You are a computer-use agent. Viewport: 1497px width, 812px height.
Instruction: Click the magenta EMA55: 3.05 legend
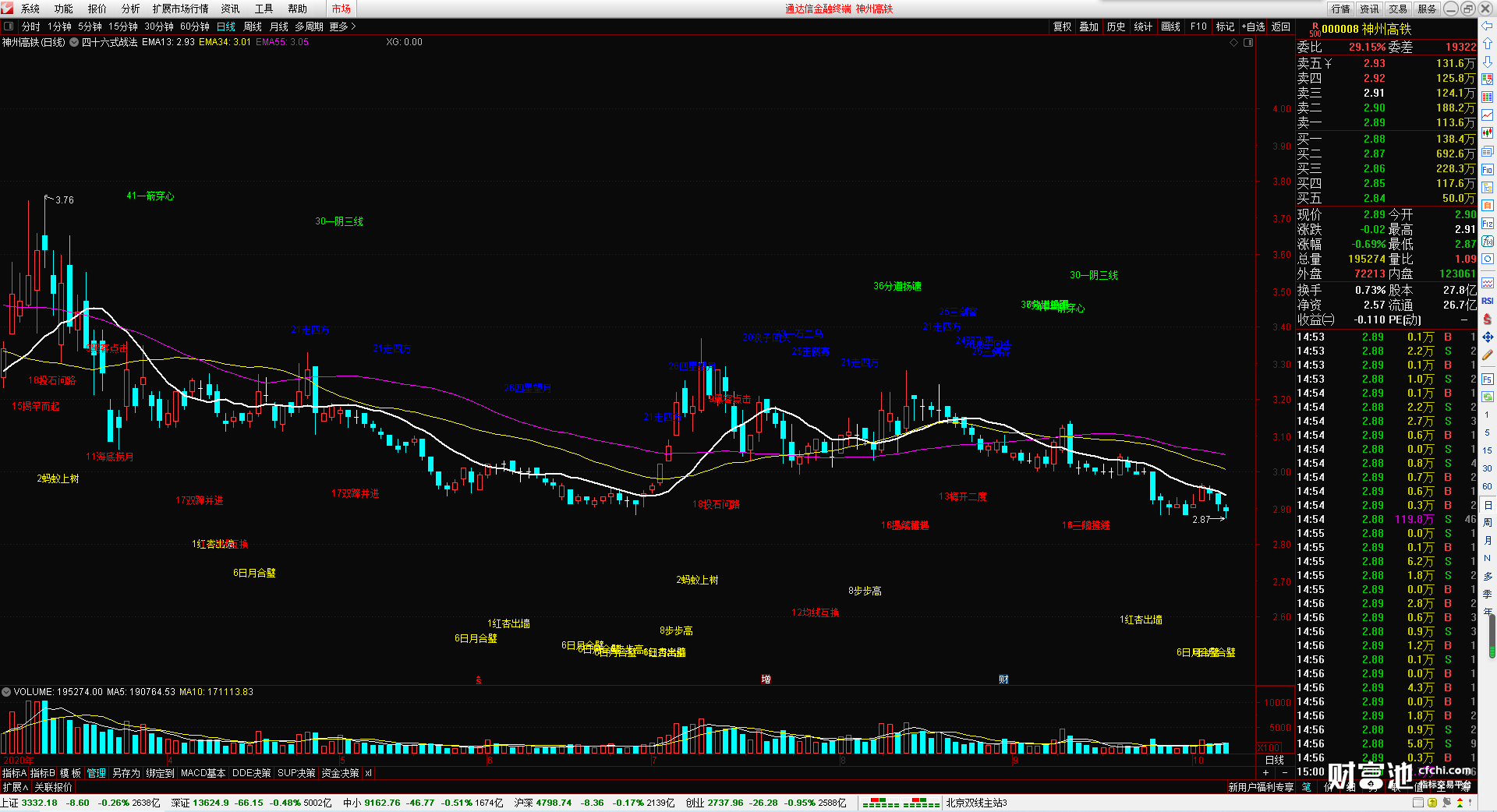(x=282, y=42)
